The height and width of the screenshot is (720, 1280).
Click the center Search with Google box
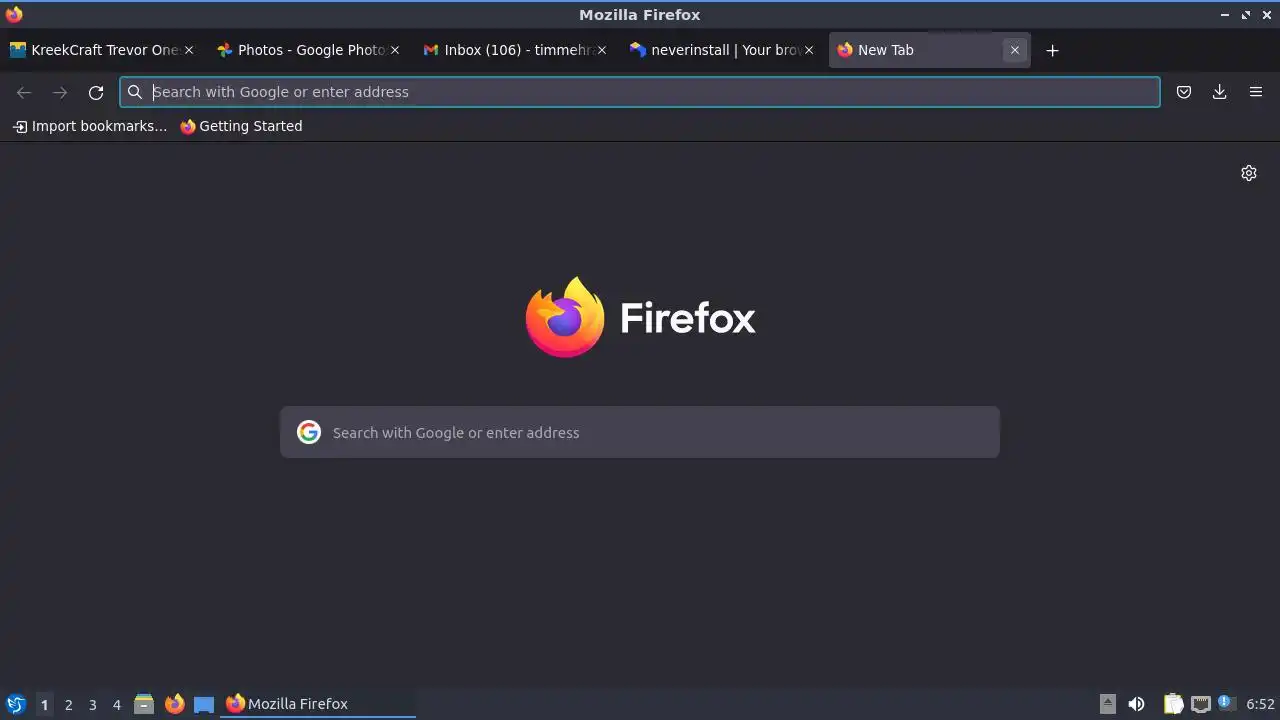point(640,432)
